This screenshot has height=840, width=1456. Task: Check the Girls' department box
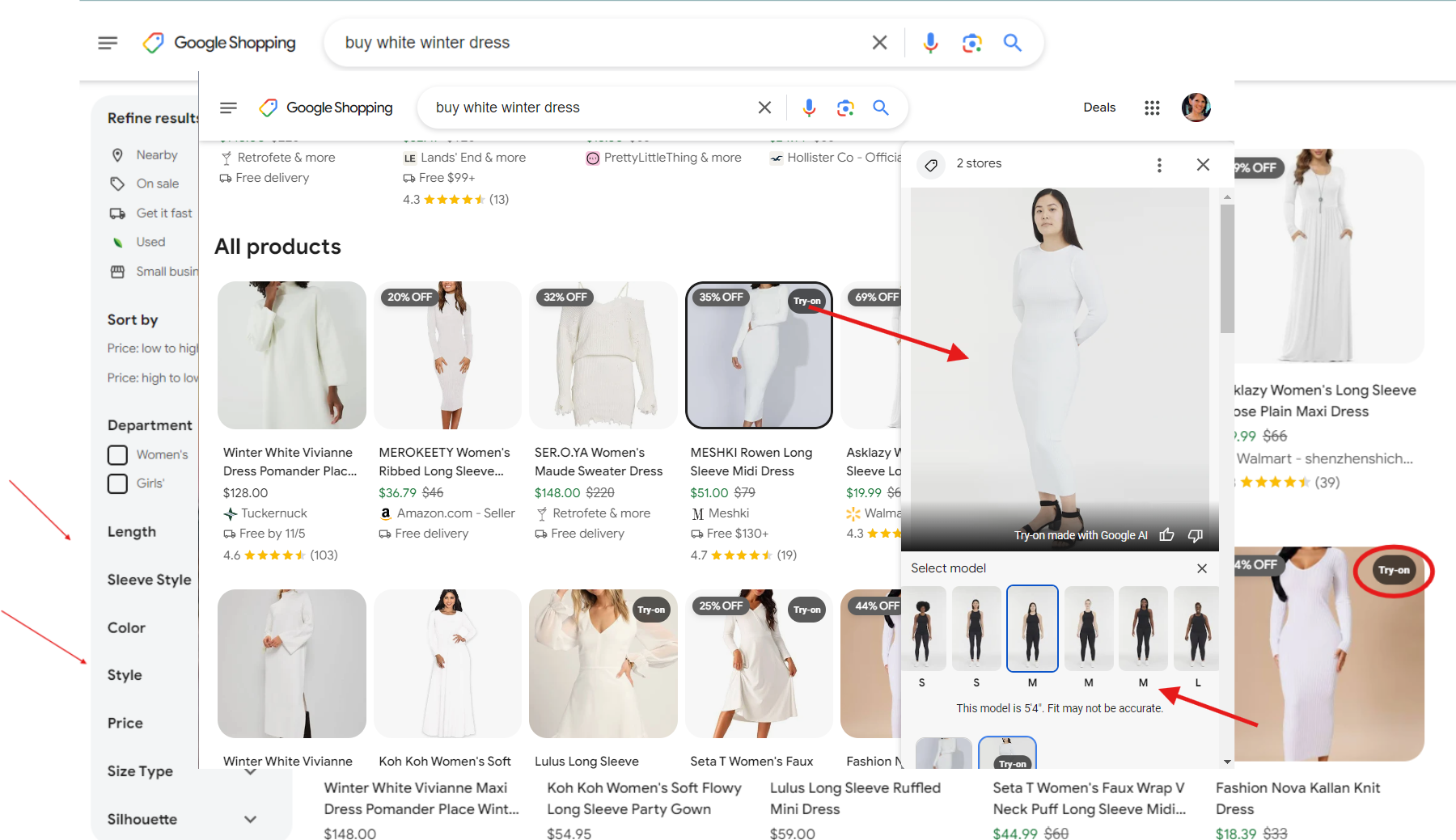117,483
